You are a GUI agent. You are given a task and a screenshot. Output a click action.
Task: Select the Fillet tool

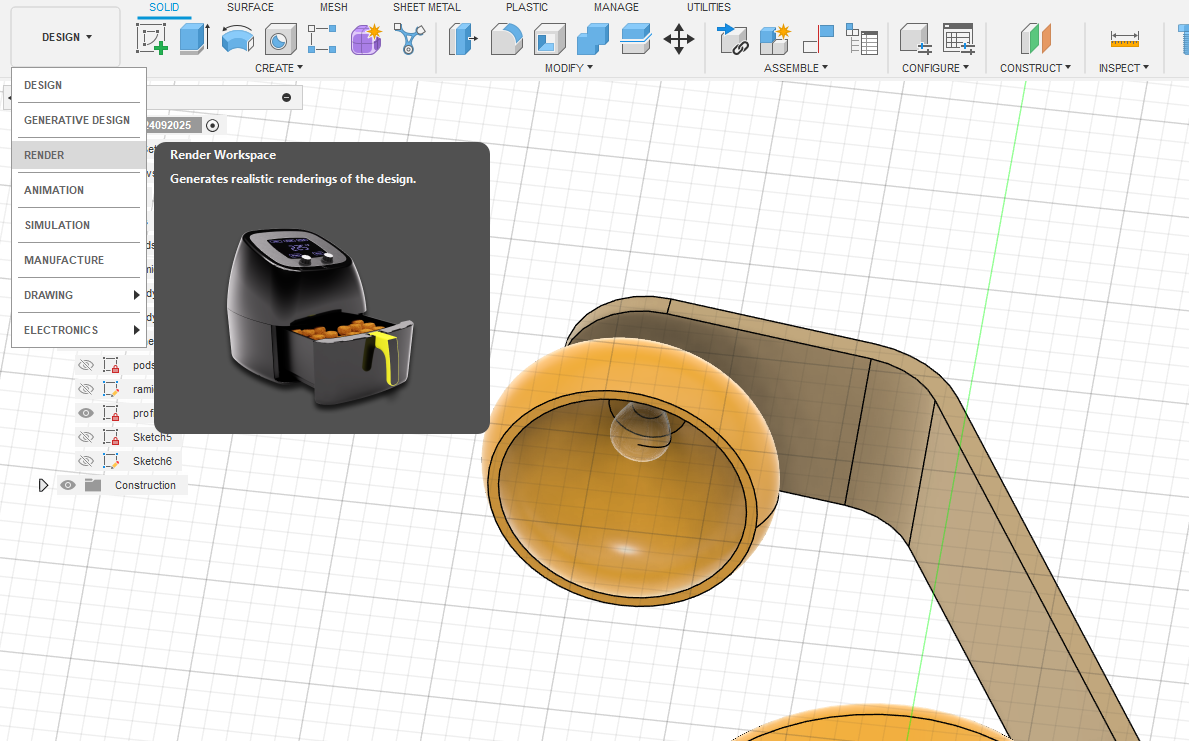point(507,39)
